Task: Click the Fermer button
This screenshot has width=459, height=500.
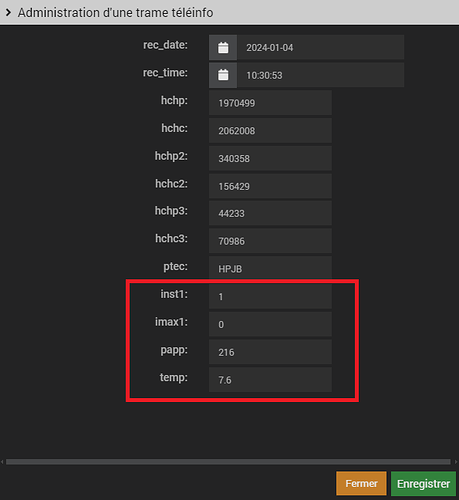Action: [361, 483]
